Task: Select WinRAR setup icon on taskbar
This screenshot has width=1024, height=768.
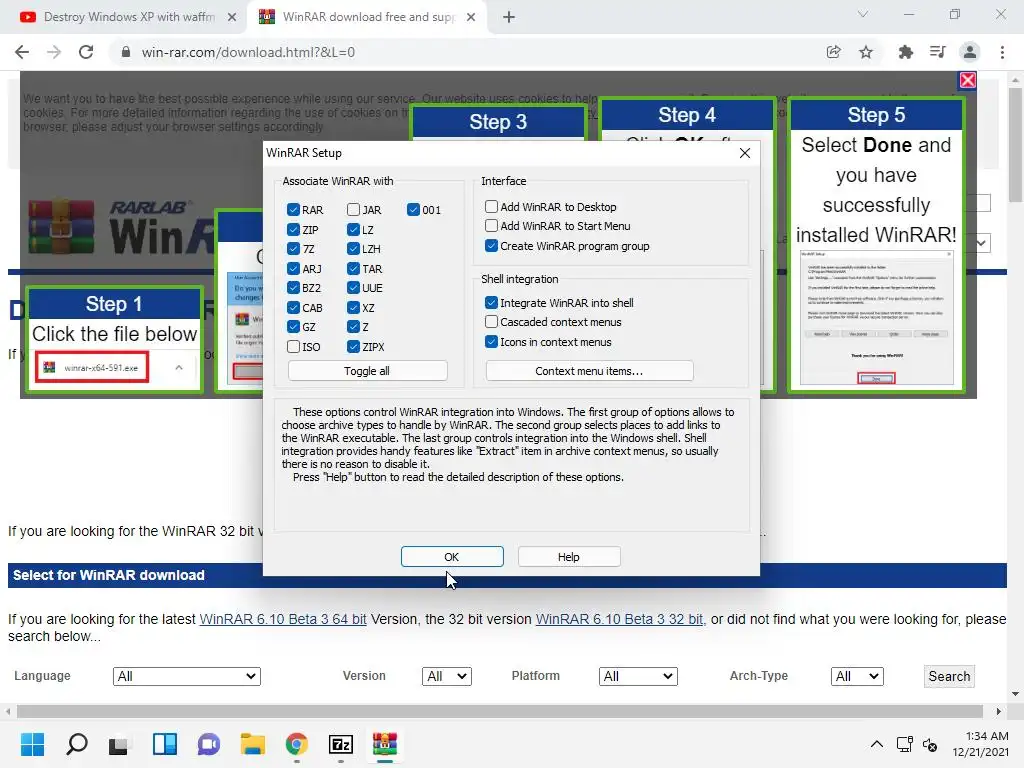Action: pyautogui.click(x=385, y=744)
